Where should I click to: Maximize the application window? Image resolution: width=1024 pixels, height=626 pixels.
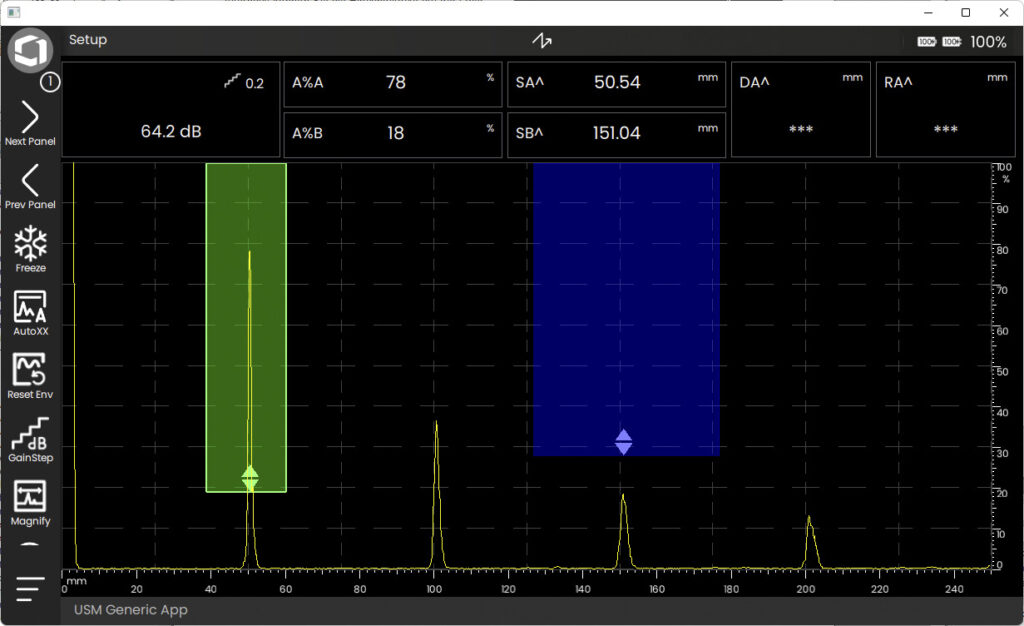tap(966, 12)
